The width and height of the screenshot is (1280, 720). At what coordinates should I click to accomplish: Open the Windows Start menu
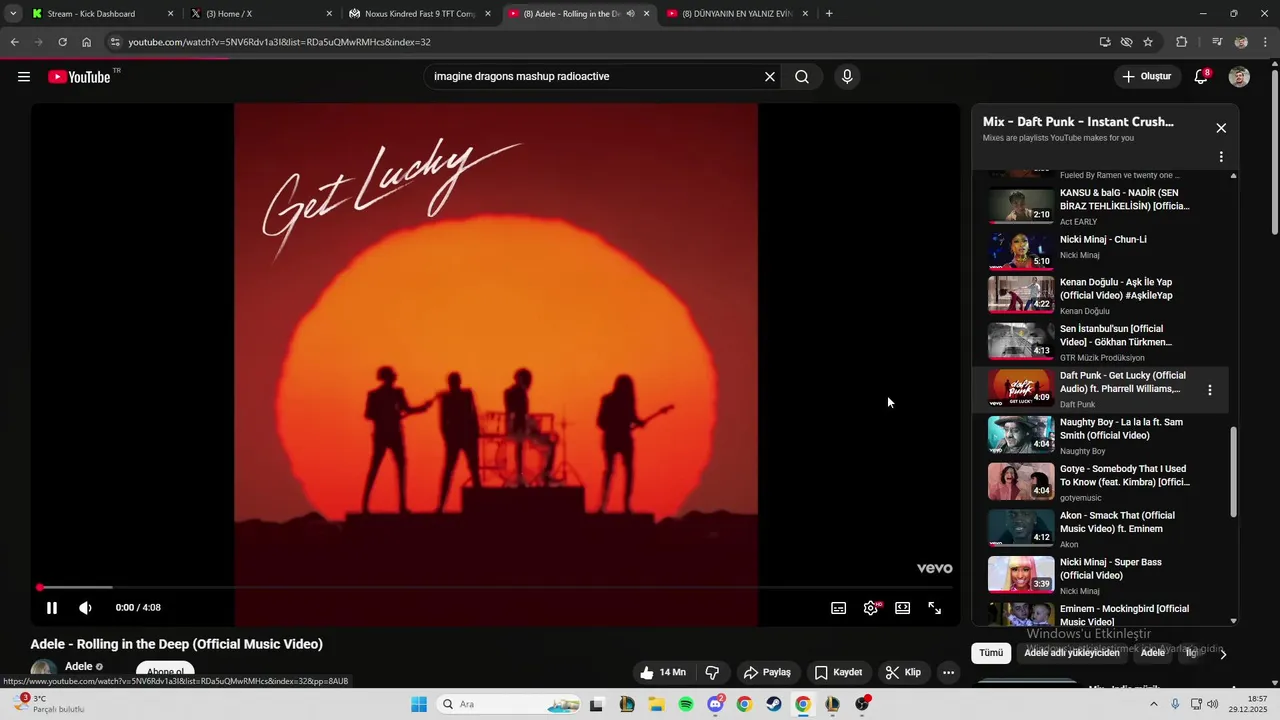point(418,704)
